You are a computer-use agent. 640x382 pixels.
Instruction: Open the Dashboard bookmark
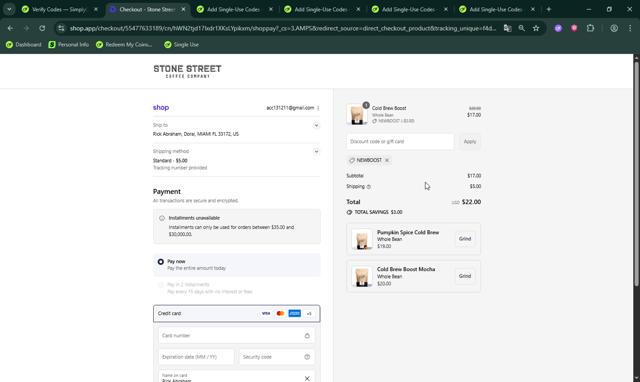(x=24, y=44)
